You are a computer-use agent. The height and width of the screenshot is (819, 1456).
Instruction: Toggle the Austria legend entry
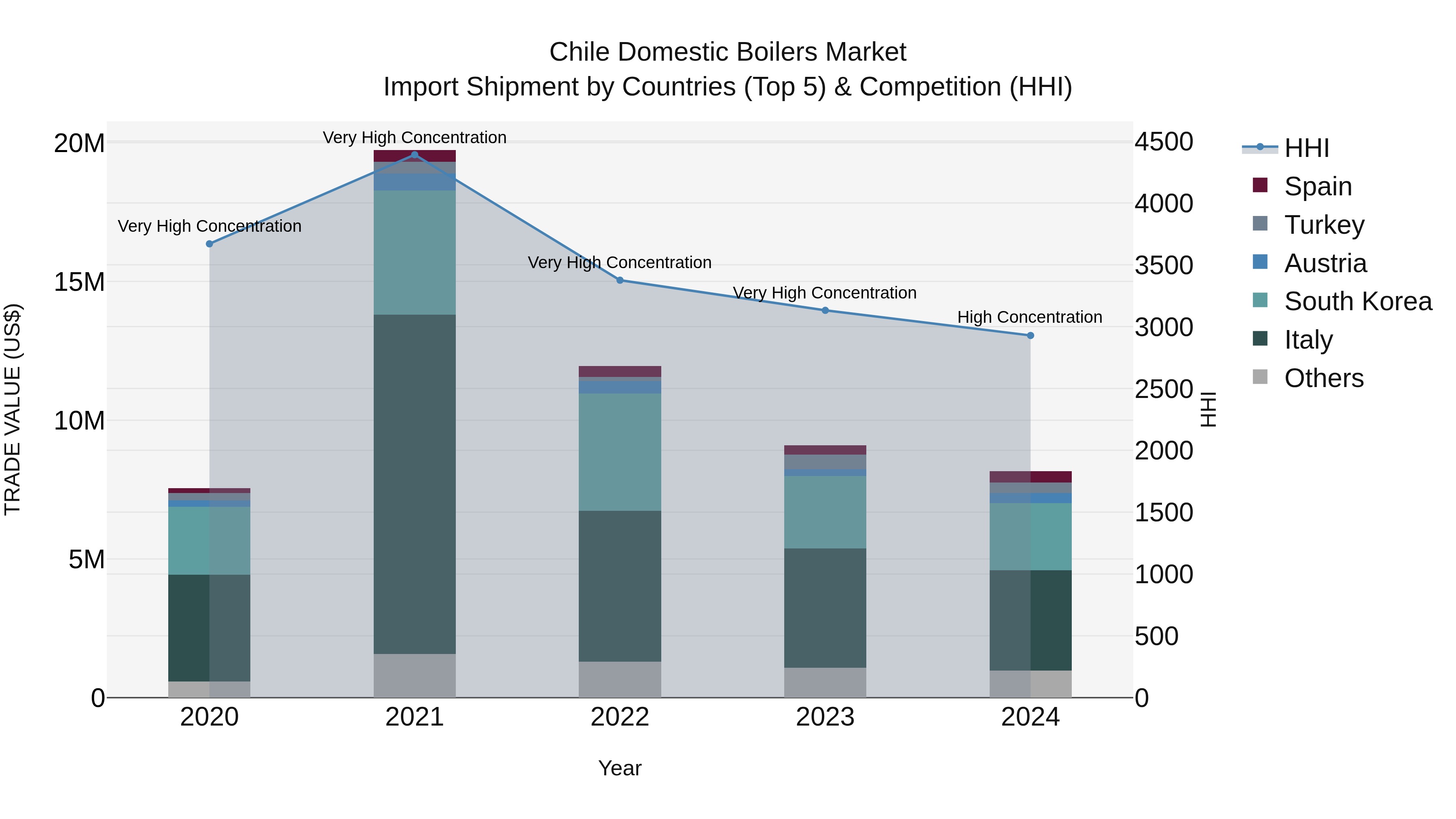point(1310,263)
